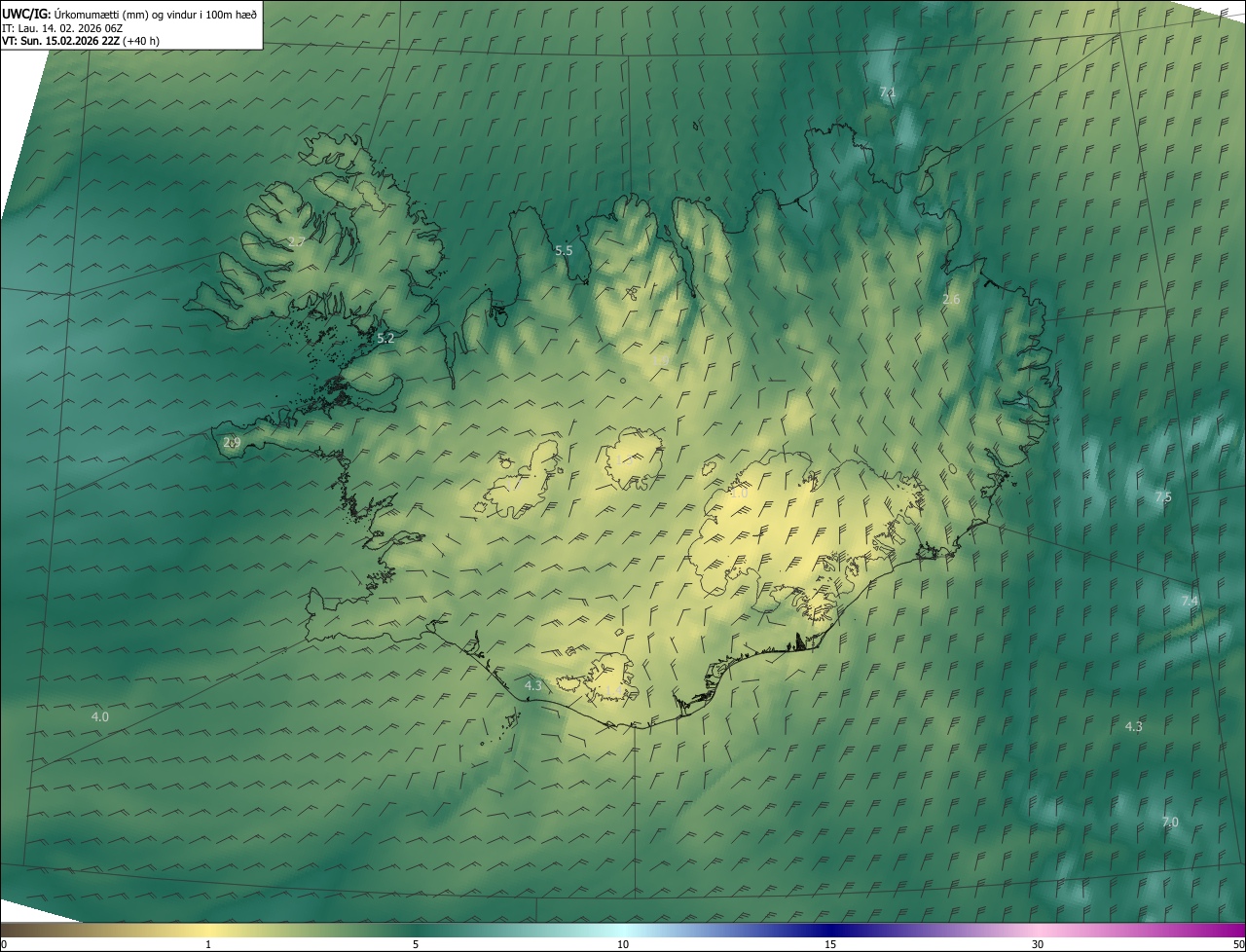Click the 15 label on the color scale
The height and width of the screenshot is (952, 1246).
point(830,944)
